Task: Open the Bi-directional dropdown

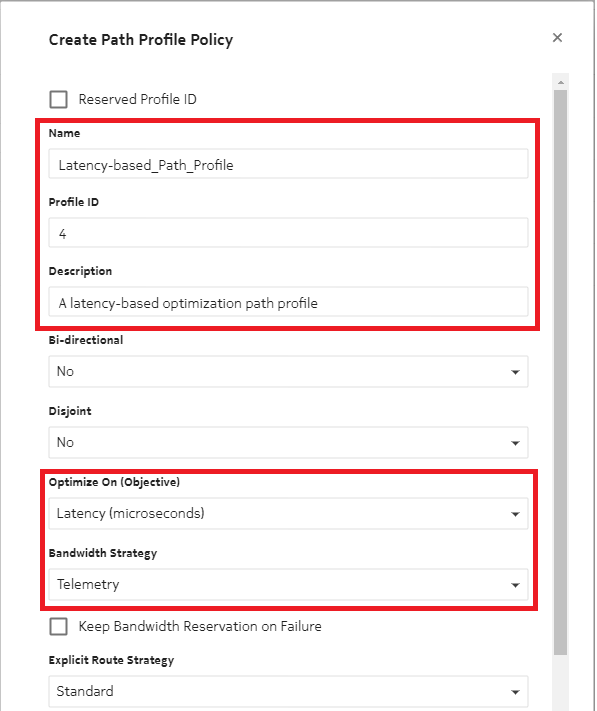Action: tap(288, 372)
